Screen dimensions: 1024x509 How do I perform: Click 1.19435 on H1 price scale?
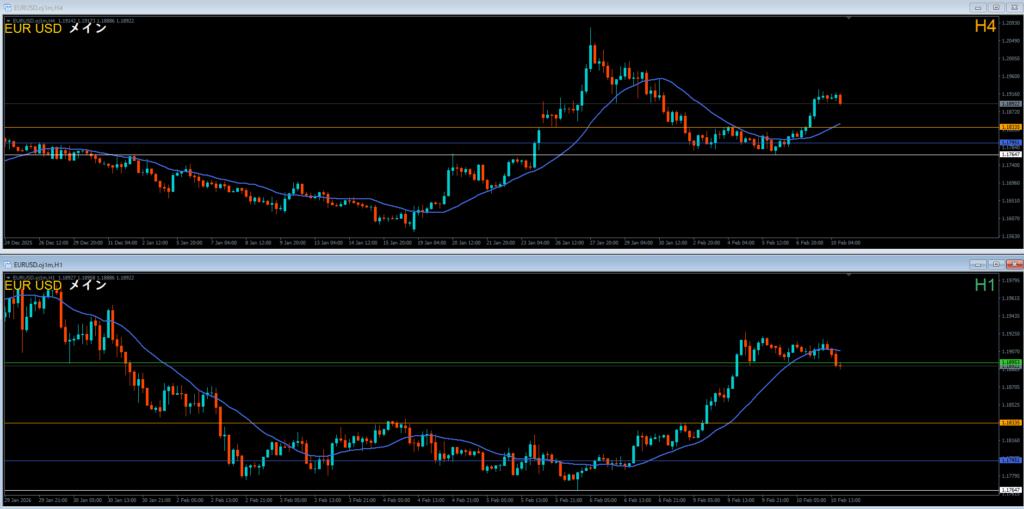click(1009, 316)
